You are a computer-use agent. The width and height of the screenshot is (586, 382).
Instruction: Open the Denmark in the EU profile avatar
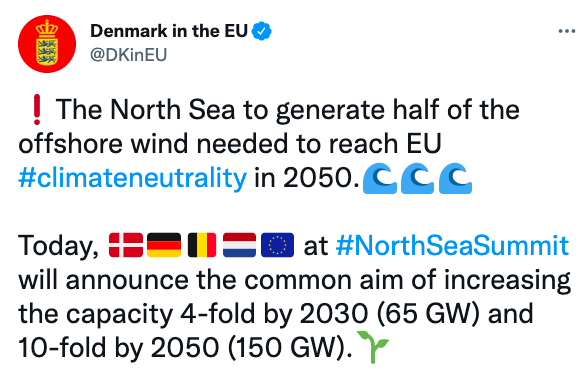47,44
